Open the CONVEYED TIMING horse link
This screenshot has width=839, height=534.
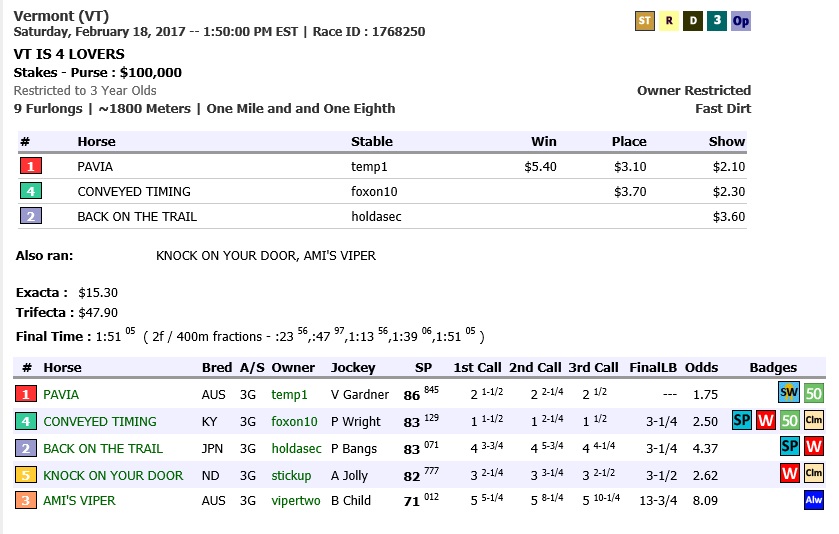(100, 422)
